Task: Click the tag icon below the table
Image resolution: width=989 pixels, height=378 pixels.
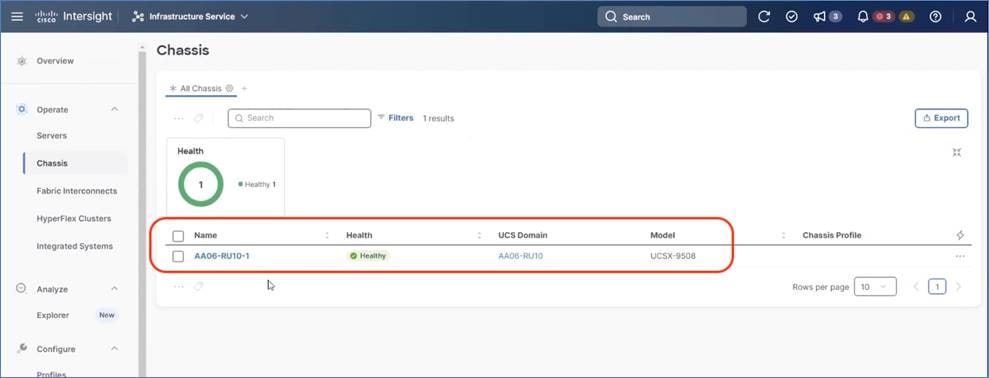Action: coord(199,286)
